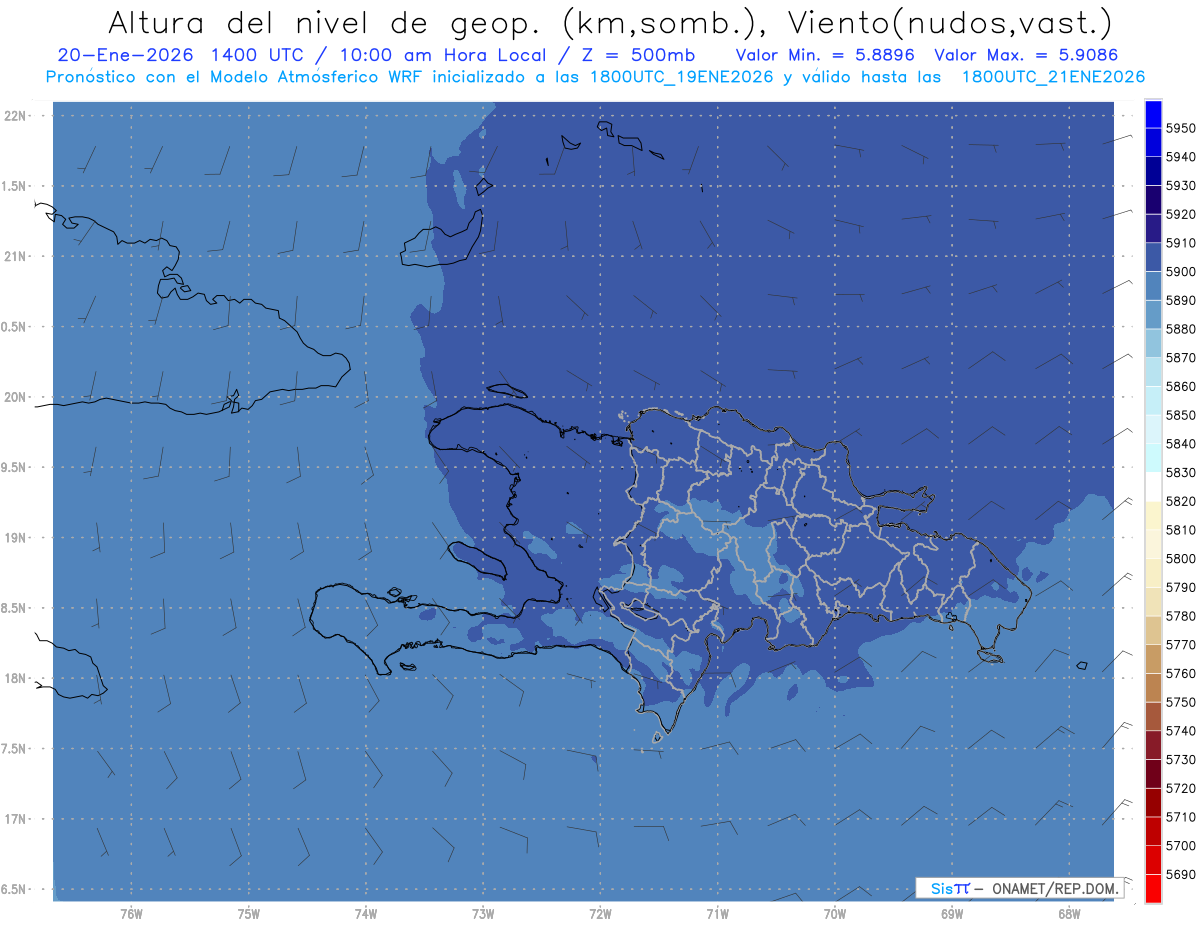Click the "5870" colorbar value
Screen dimensions: 1200x927
coord(1180,358)
